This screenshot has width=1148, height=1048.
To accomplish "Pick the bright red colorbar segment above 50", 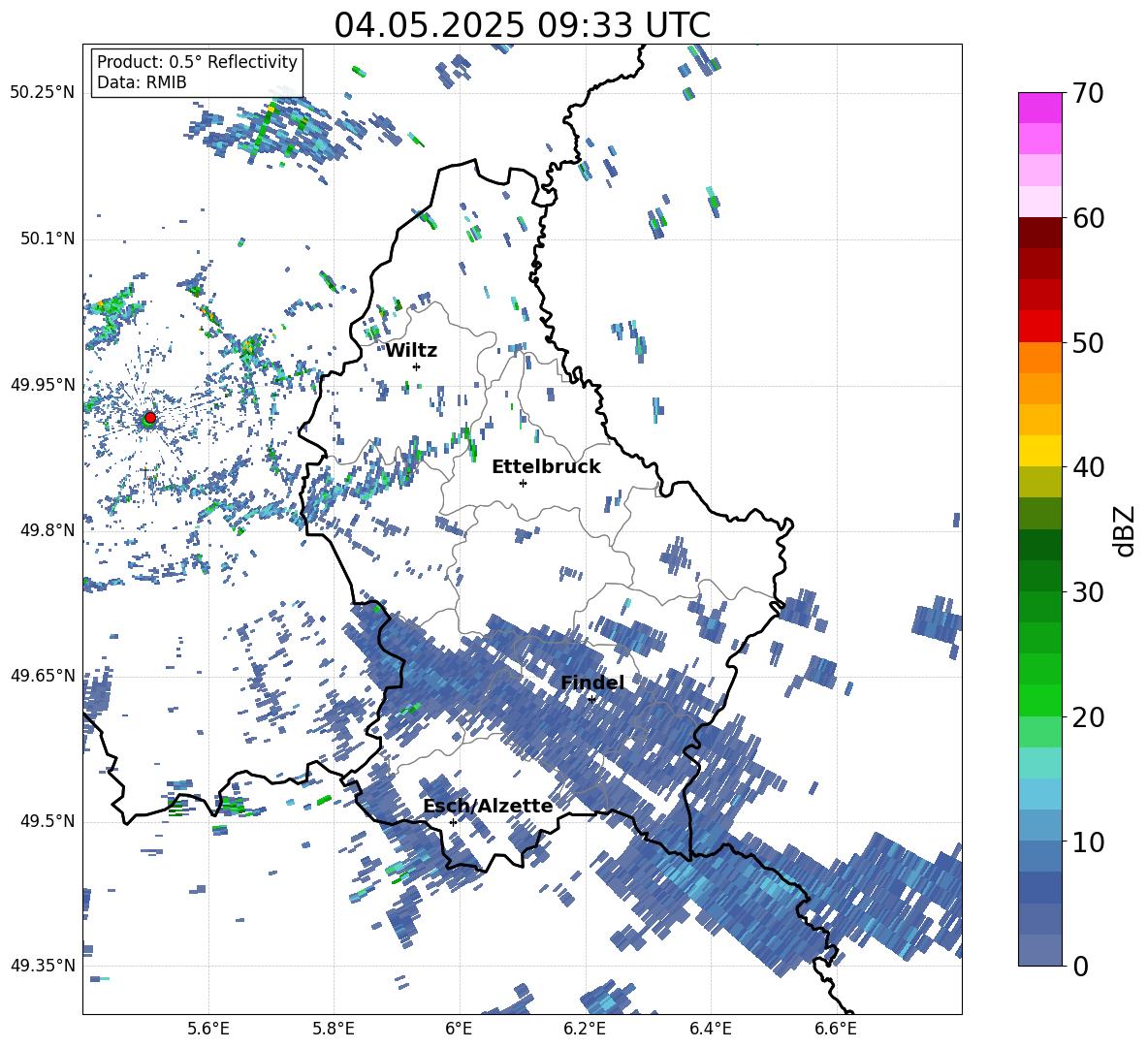I will (x=1039, y=327).
